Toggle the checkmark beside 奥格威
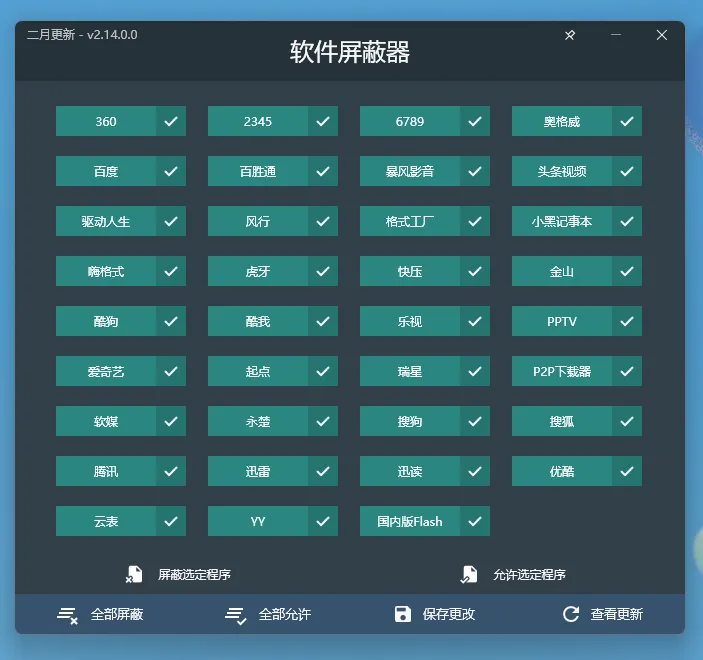This screenshot has height=660, width=703. (627, 121)
